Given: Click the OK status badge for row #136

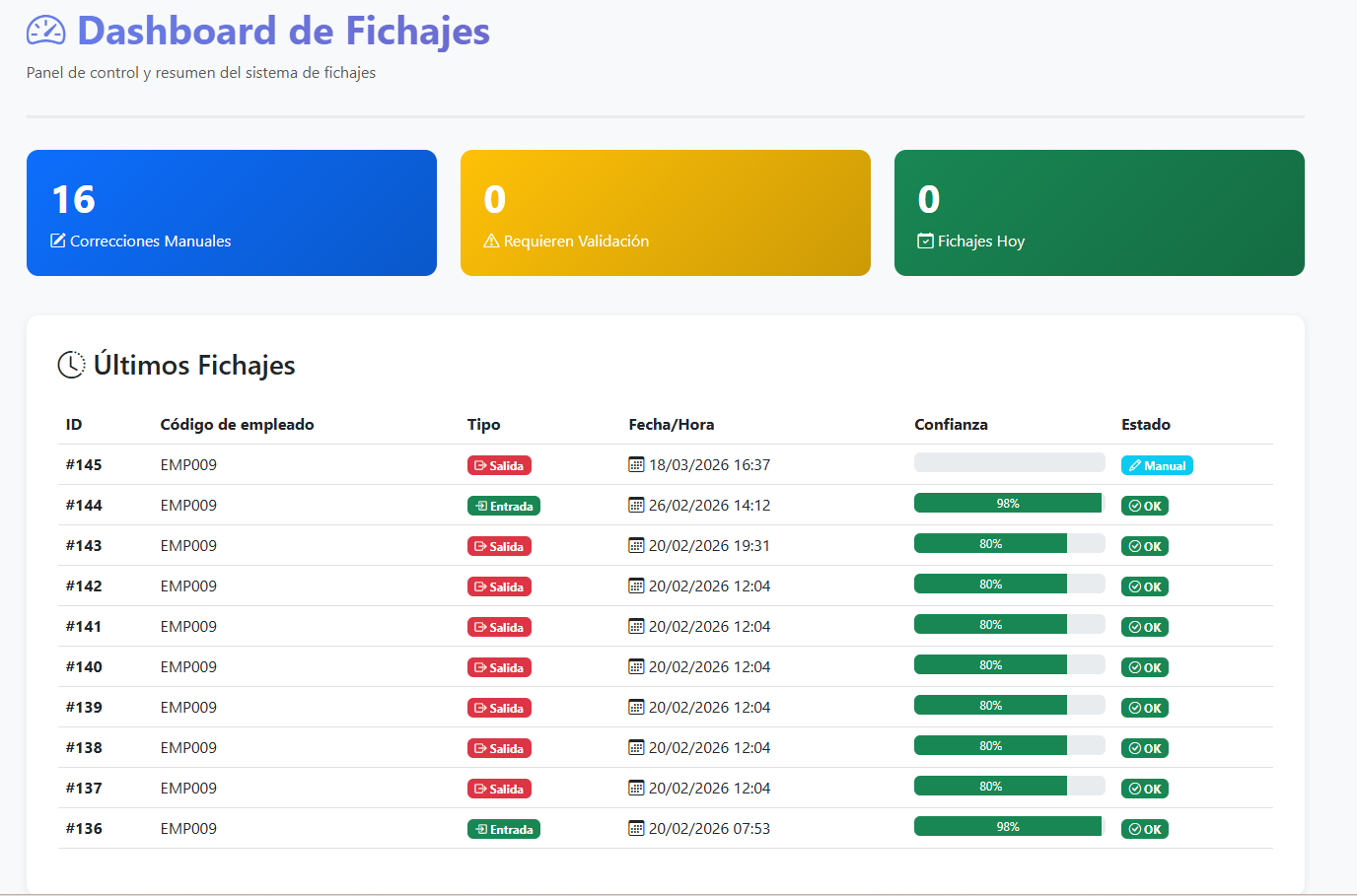Looking at the screenshot, I should (1144, 829).
